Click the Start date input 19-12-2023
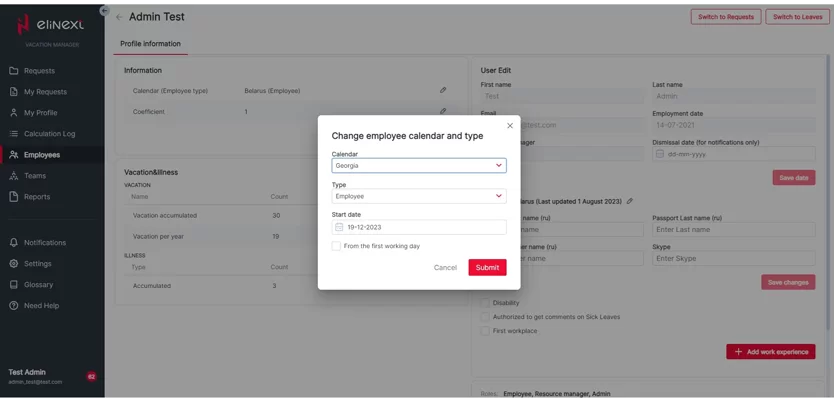Viewport: 834px width, 401px height. (419, 227)
